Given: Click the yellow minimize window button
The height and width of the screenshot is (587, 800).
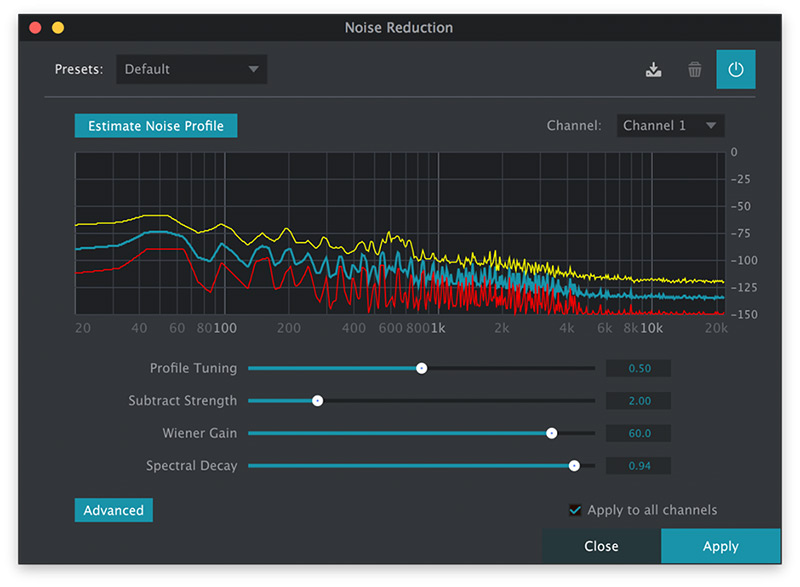Looking at the screenshot, I should 58,28.
